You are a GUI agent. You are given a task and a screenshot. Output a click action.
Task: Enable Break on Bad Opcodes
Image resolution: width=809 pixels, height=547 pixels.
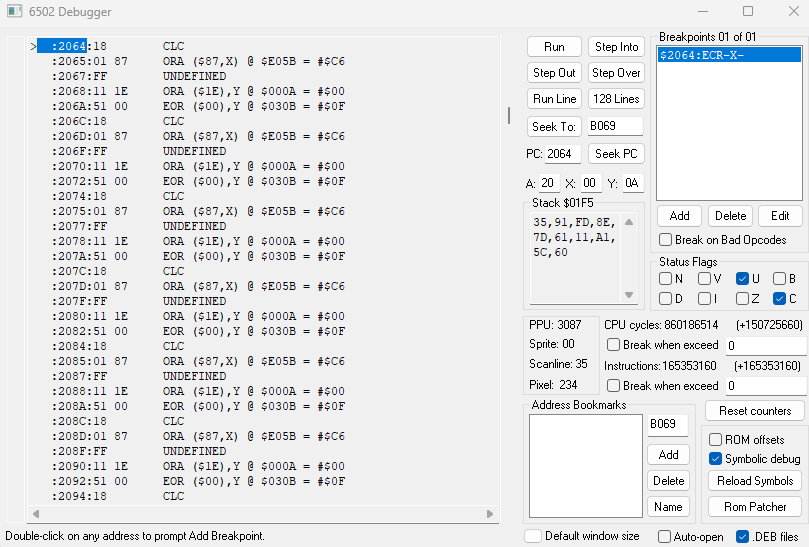coord(666,240)
